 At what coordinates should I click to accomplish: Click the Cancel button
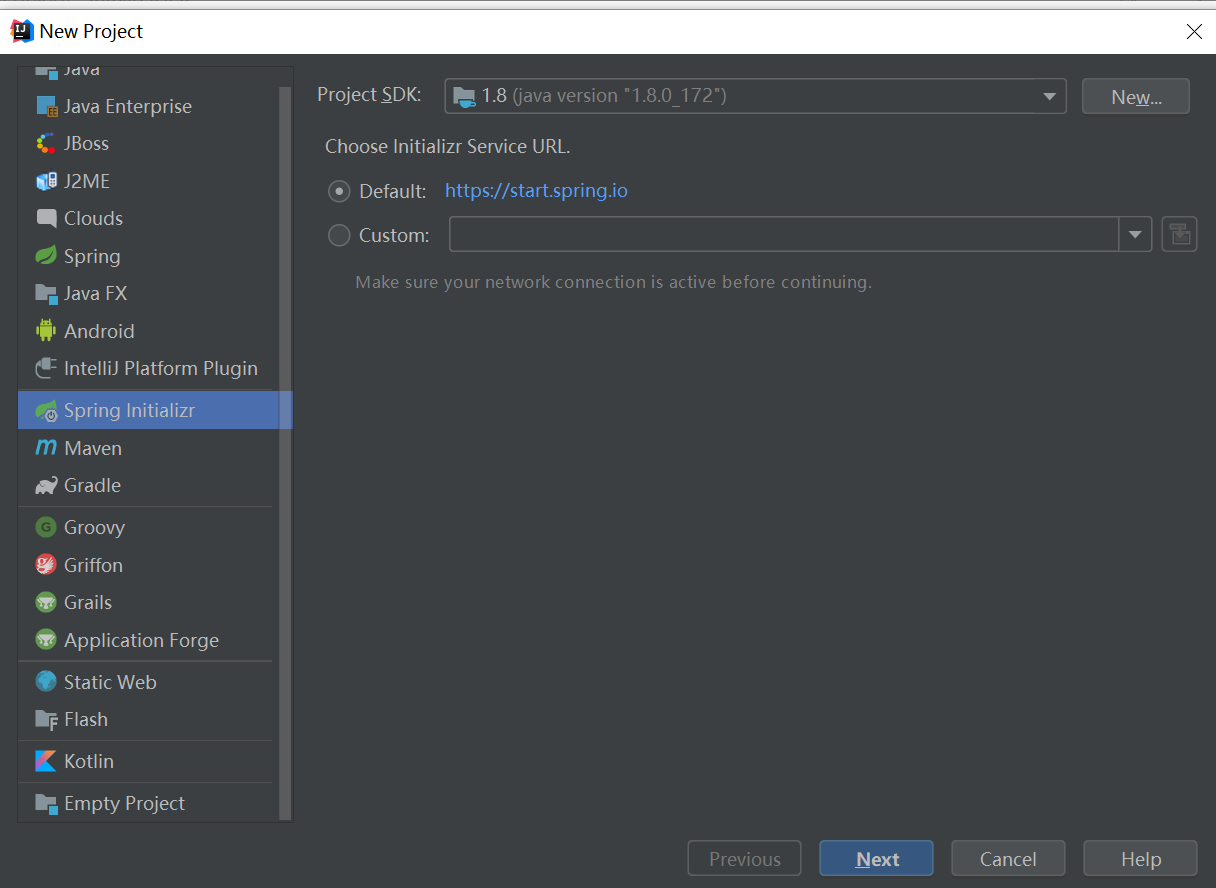[1008, 859]
